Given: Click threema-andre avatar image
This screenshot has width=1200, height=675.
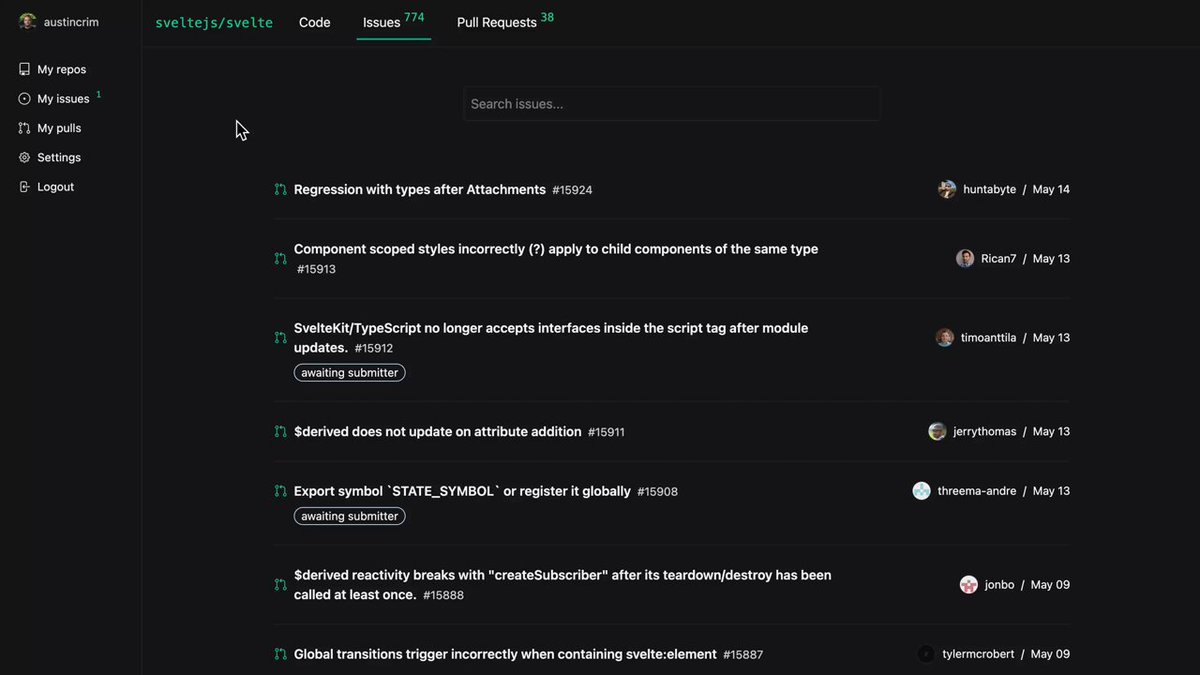Looking at the screenshot, I should (x=921, y=491).
